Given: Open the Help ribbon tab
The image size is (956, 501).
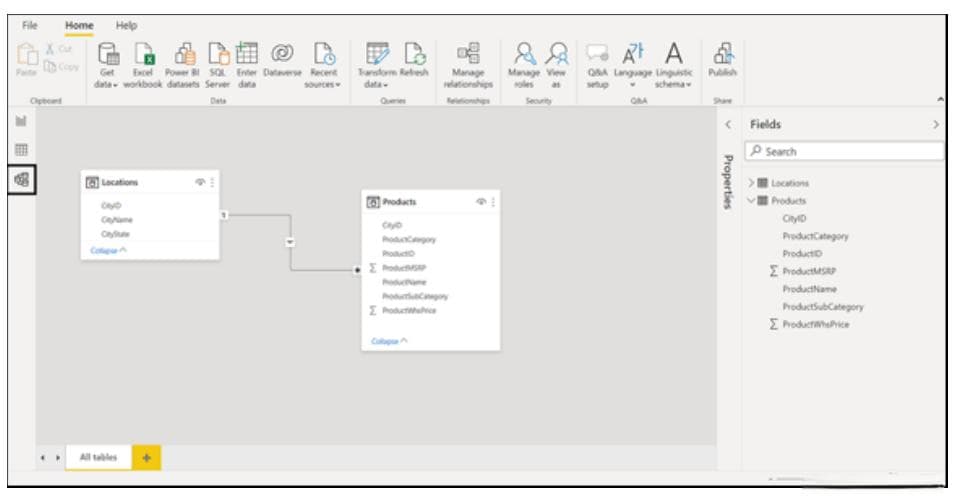Looking at the screenshot, I should tap(126, 25).
